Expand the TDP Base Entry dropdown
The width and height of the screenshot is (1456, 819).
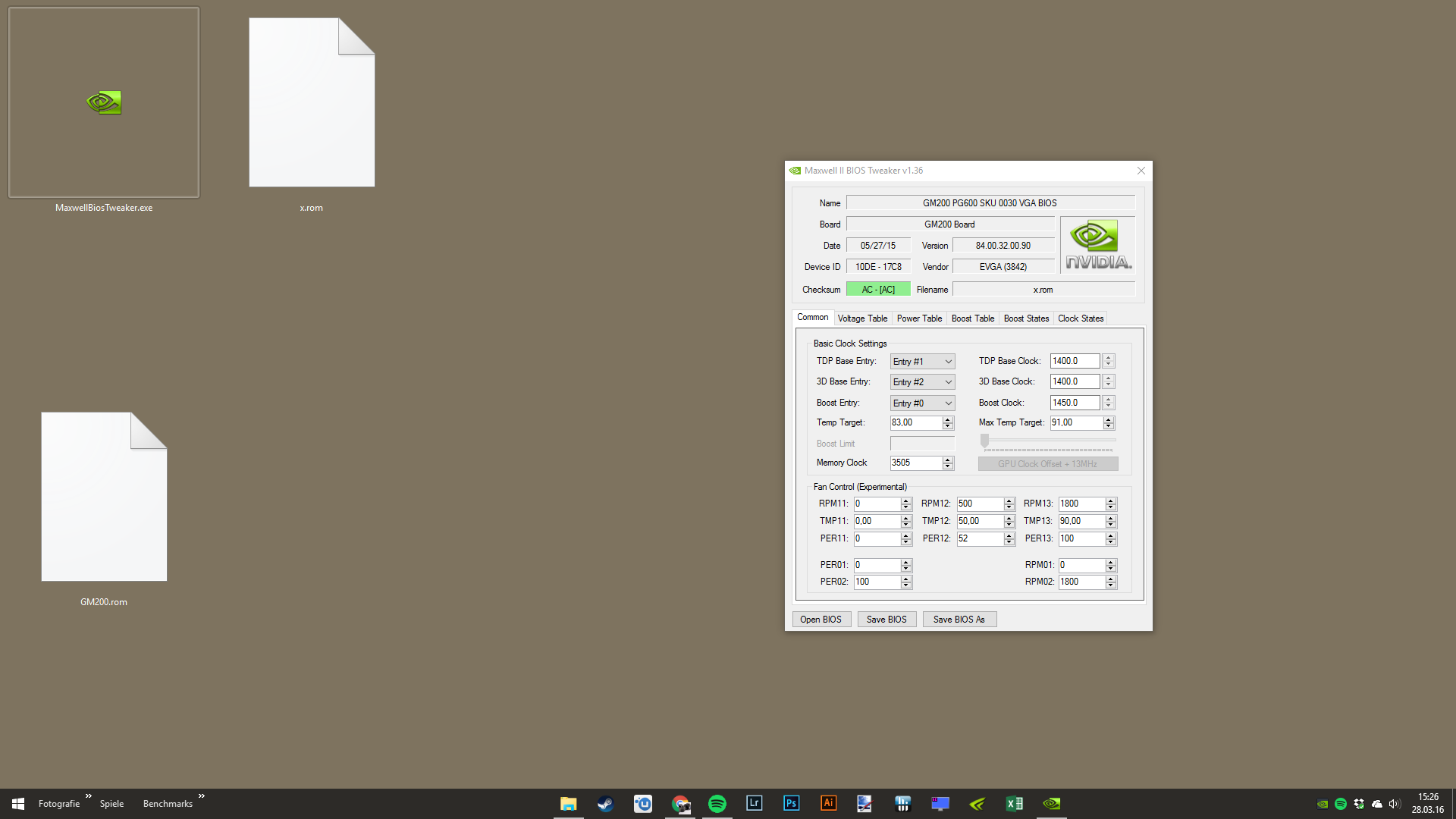coord(922,362)
